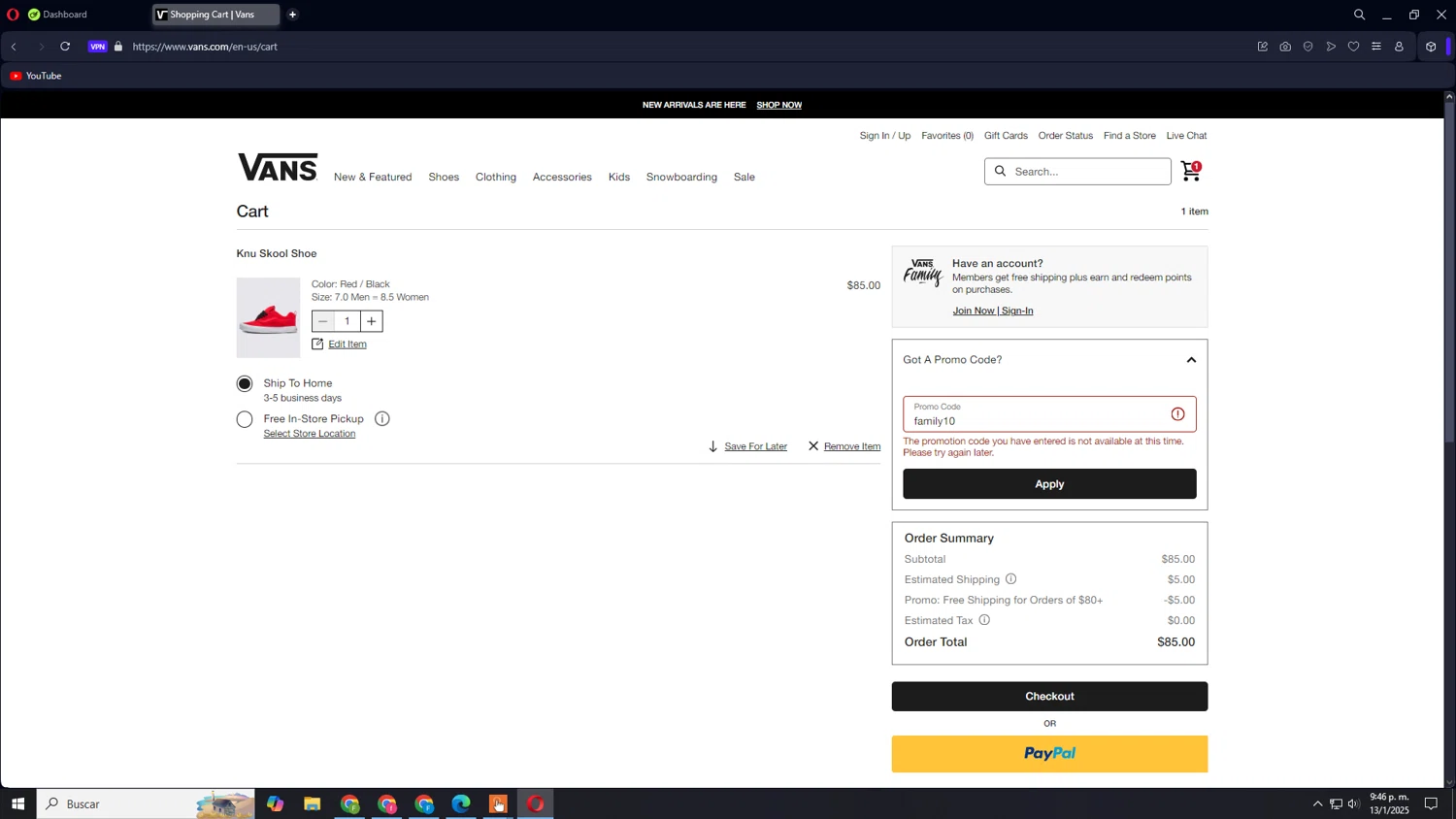
Task: Open Live Chat link
Action: point(1186,136)
